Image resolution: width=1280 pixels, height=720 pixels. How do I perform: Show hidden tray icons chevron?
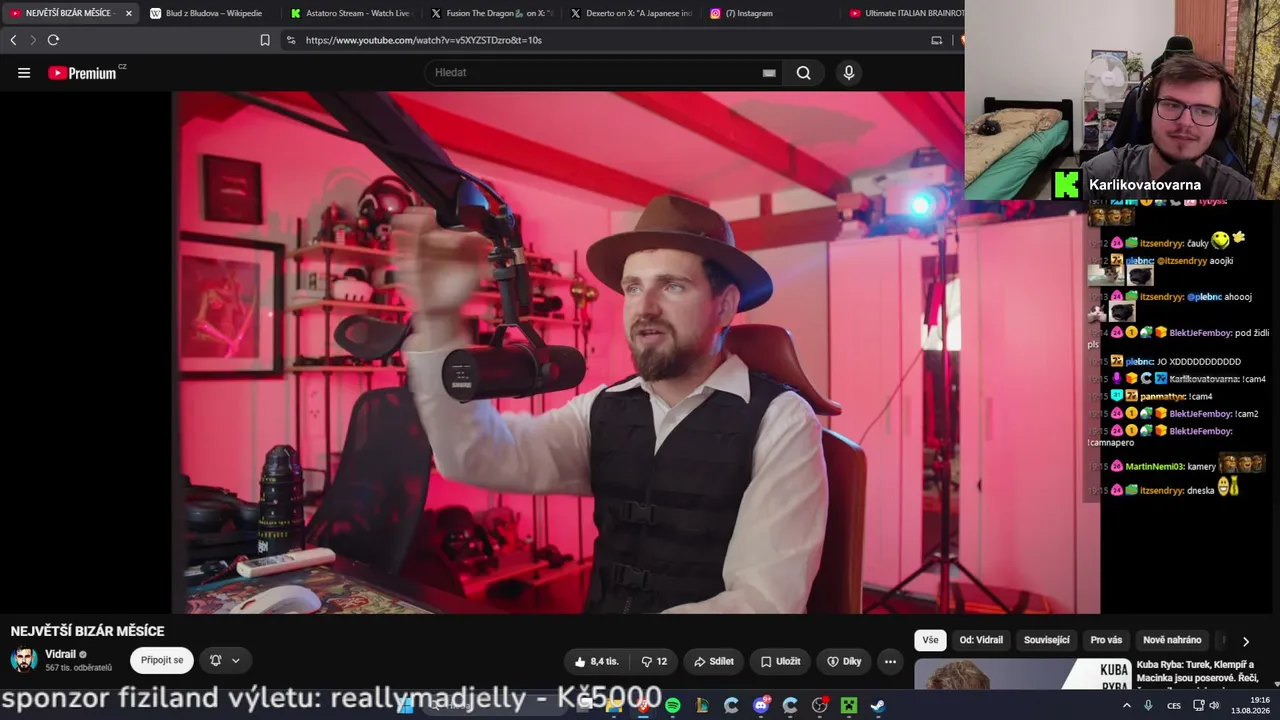1127,705
